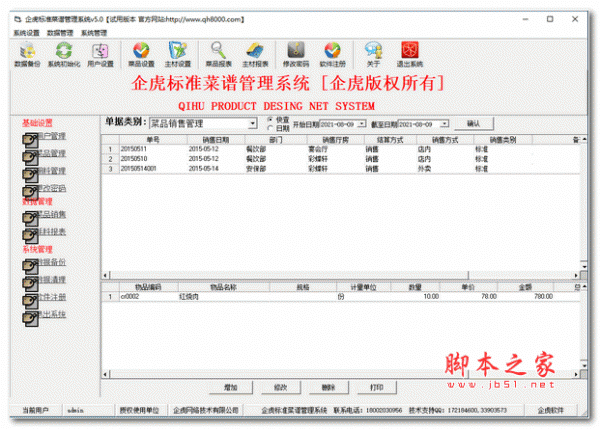Viewport: 600px width, 429px height.
Task: Select order row 20150511
Action: click(341, 149)
